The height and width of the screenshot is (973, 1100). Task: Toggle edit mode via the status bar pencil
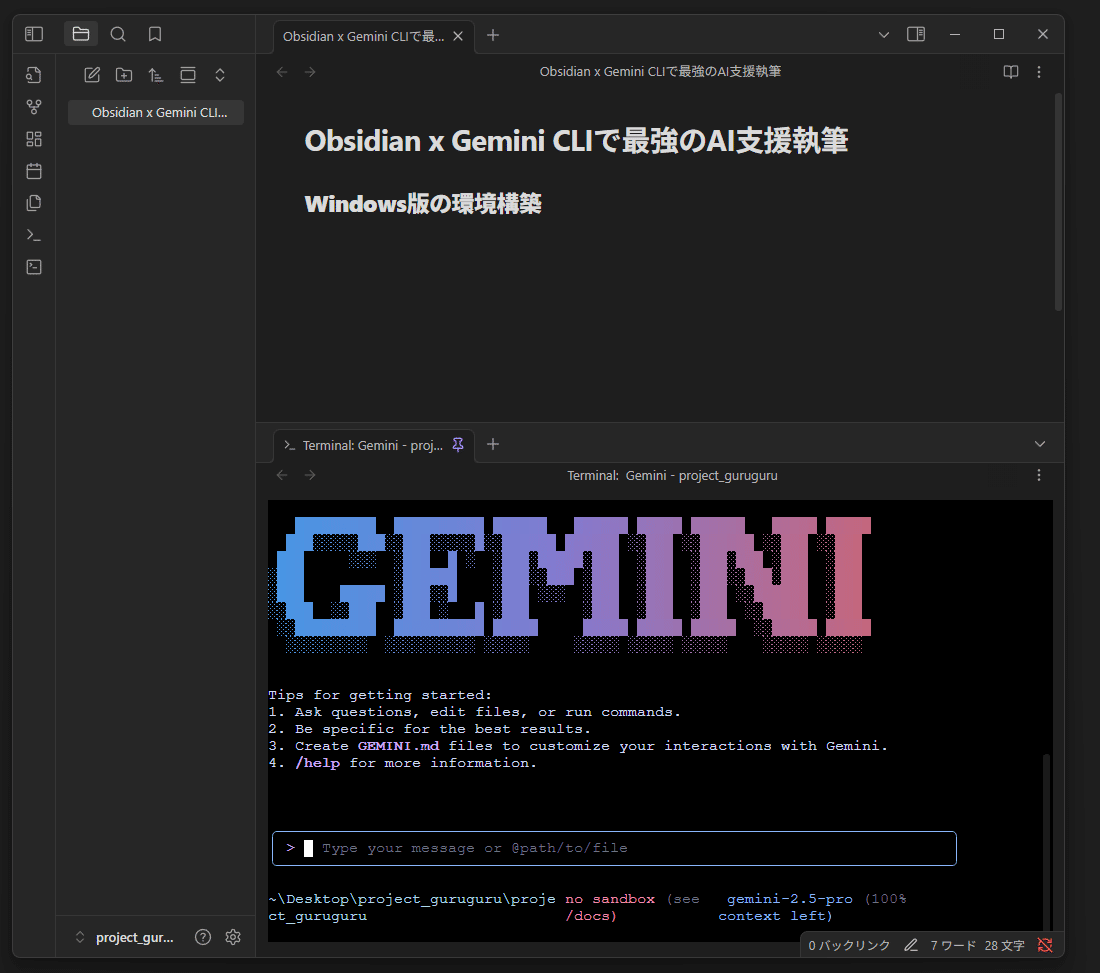click(912, 944)
